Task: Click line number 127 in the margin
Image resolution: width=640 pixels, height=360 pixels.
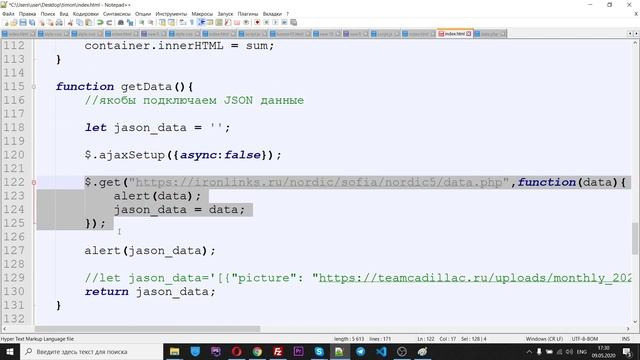Action: pyautogui.click(x=14, y=250)
